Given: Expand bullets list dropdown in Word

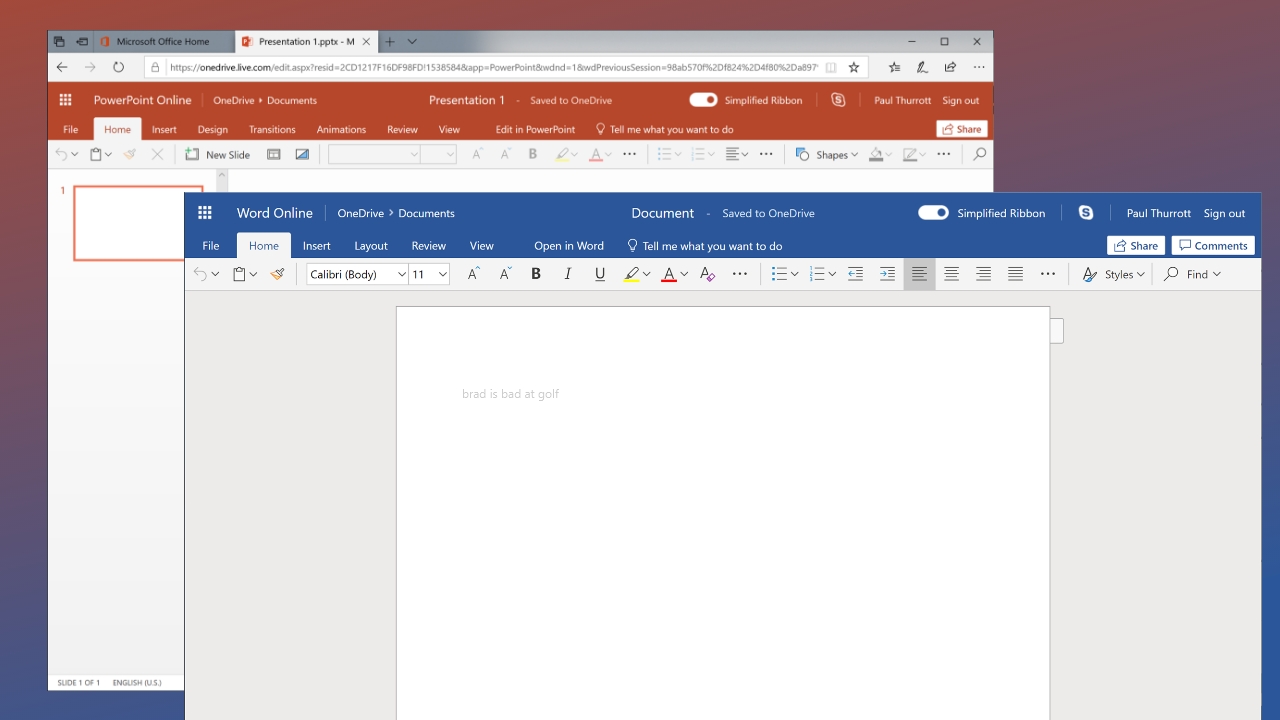Looking at the screenshot, I should coord(794,274).
